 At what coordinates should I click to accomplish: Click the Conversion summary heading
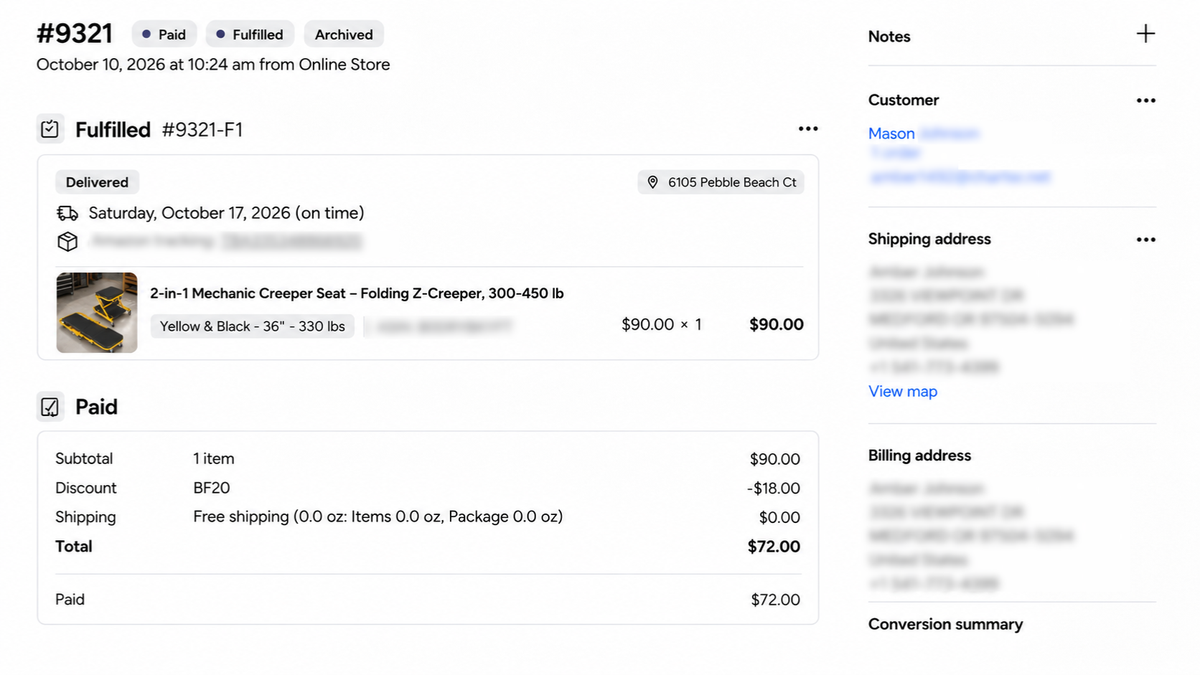coord(945,624)
